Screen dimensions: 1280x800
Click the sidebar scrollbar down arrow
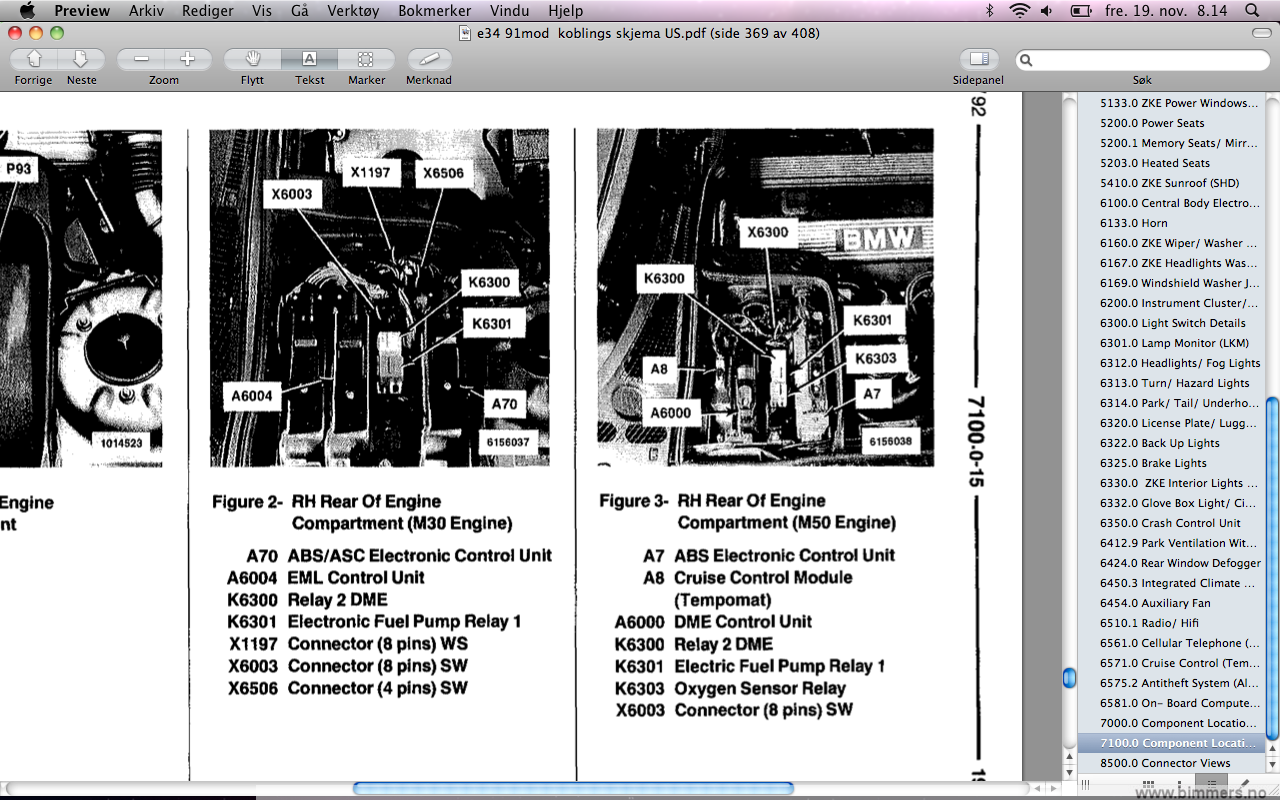click(1272, 766)
